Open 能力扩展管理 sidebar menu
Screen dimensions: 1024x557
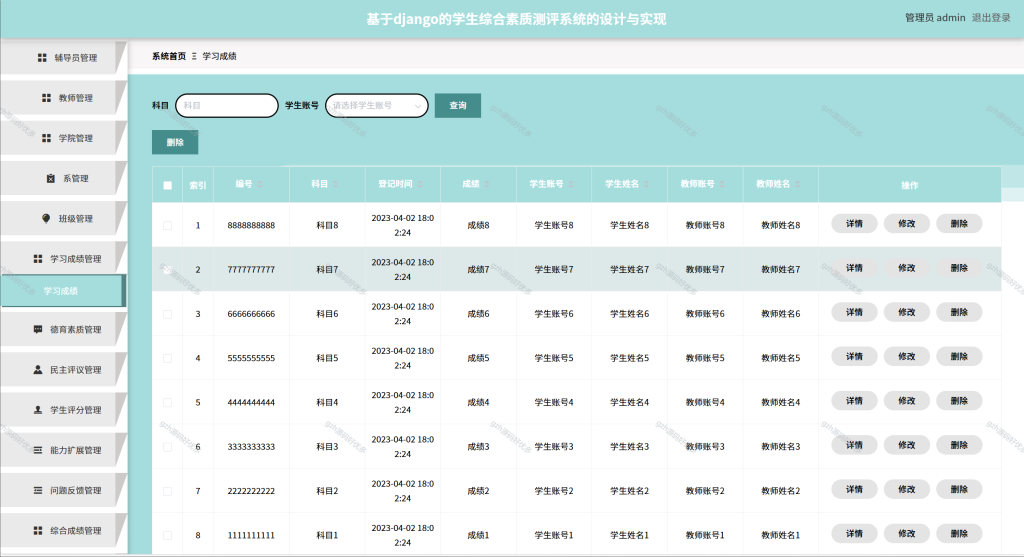pyautogui.click(x=63, y=451)
